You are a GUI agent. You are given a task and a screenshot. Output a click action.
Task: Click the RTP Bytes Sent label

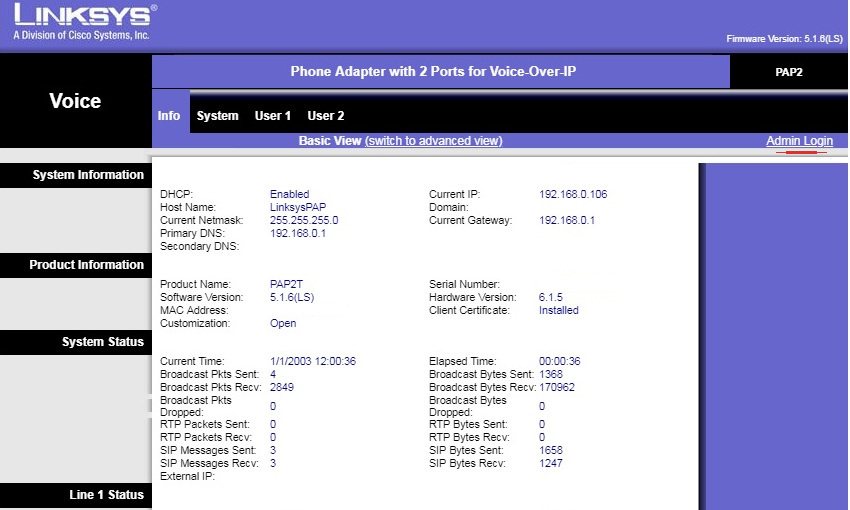[468, 424]
